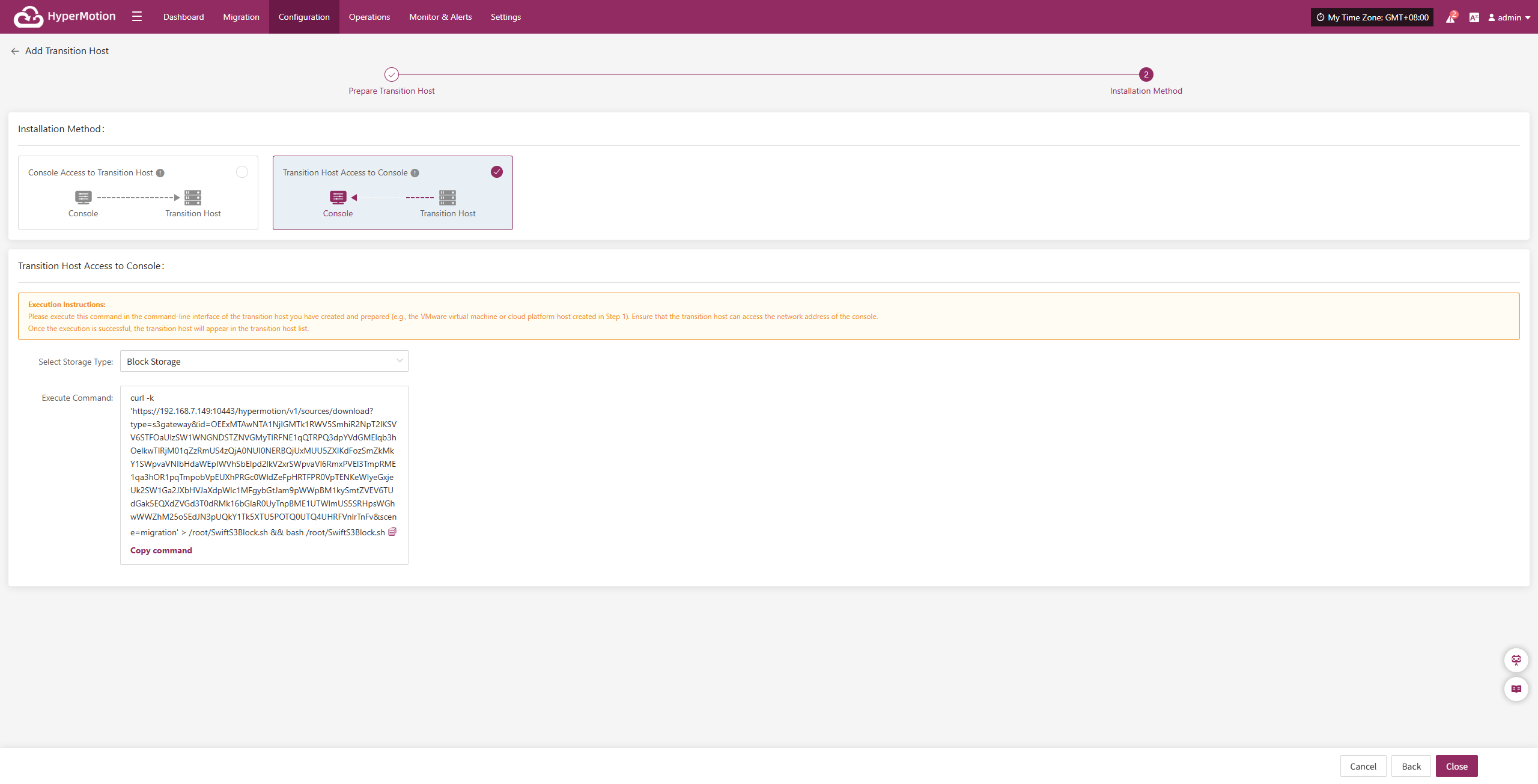Click info icon next to Console Access to Transition Host
Screen dimensions: 1538x784
click(160, 173)
